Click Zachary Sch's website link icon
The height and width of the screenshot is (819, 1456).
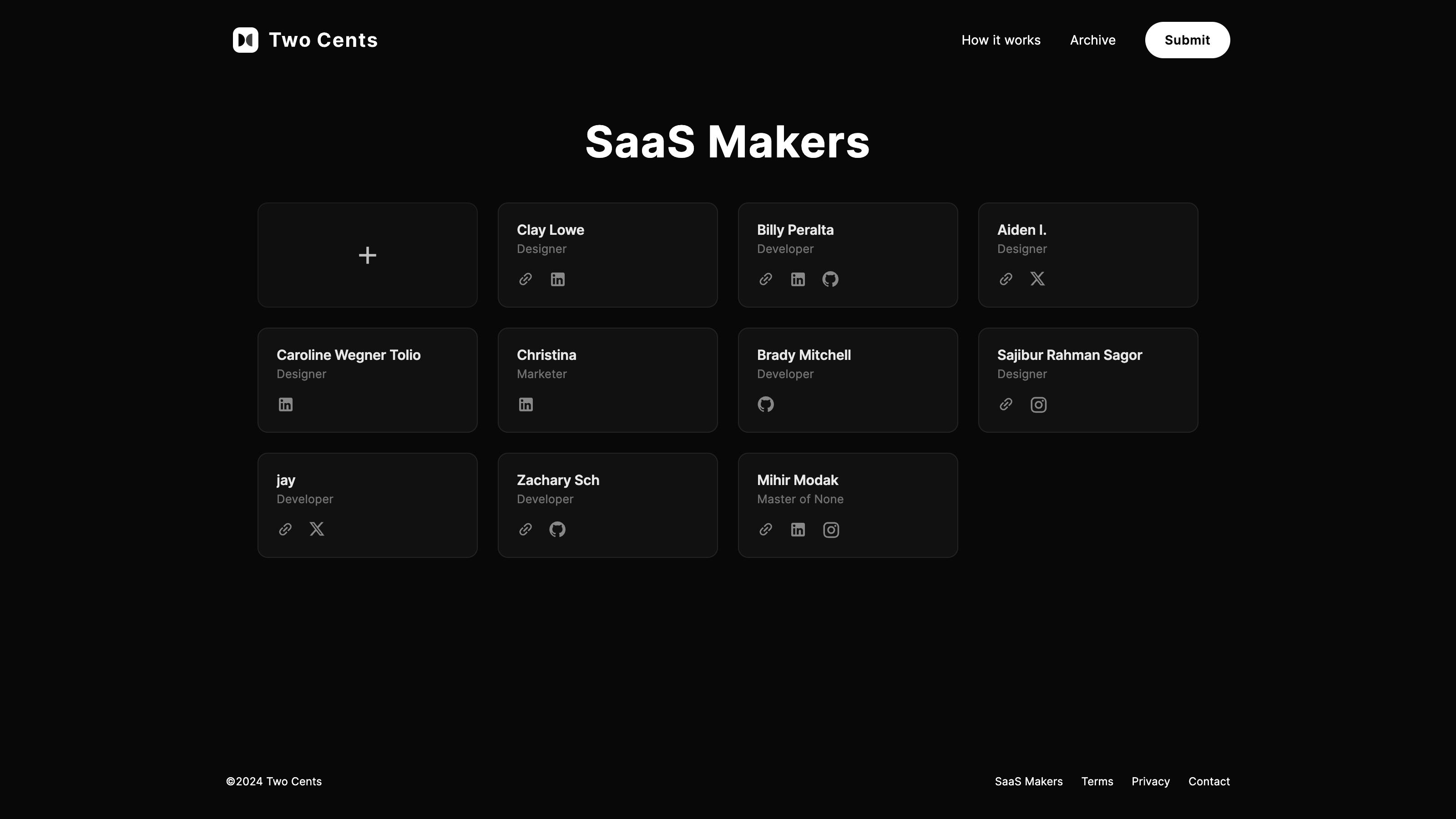pyautogui.click(x=525, y=530)
